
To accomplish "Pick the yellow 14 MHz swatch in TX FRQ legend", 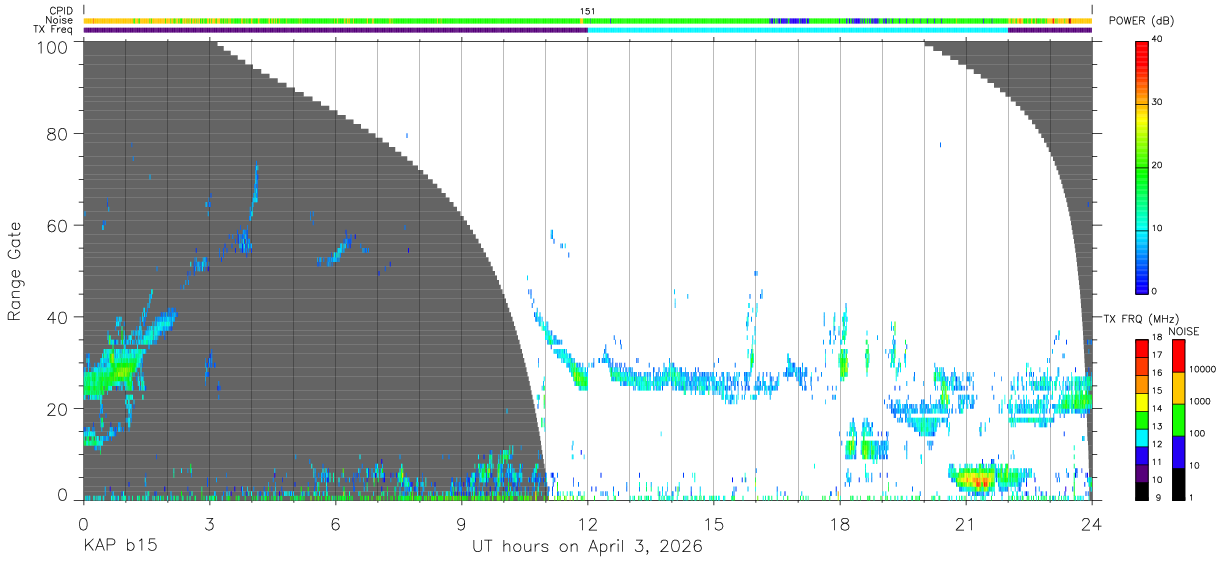I will coord(1142,401).
